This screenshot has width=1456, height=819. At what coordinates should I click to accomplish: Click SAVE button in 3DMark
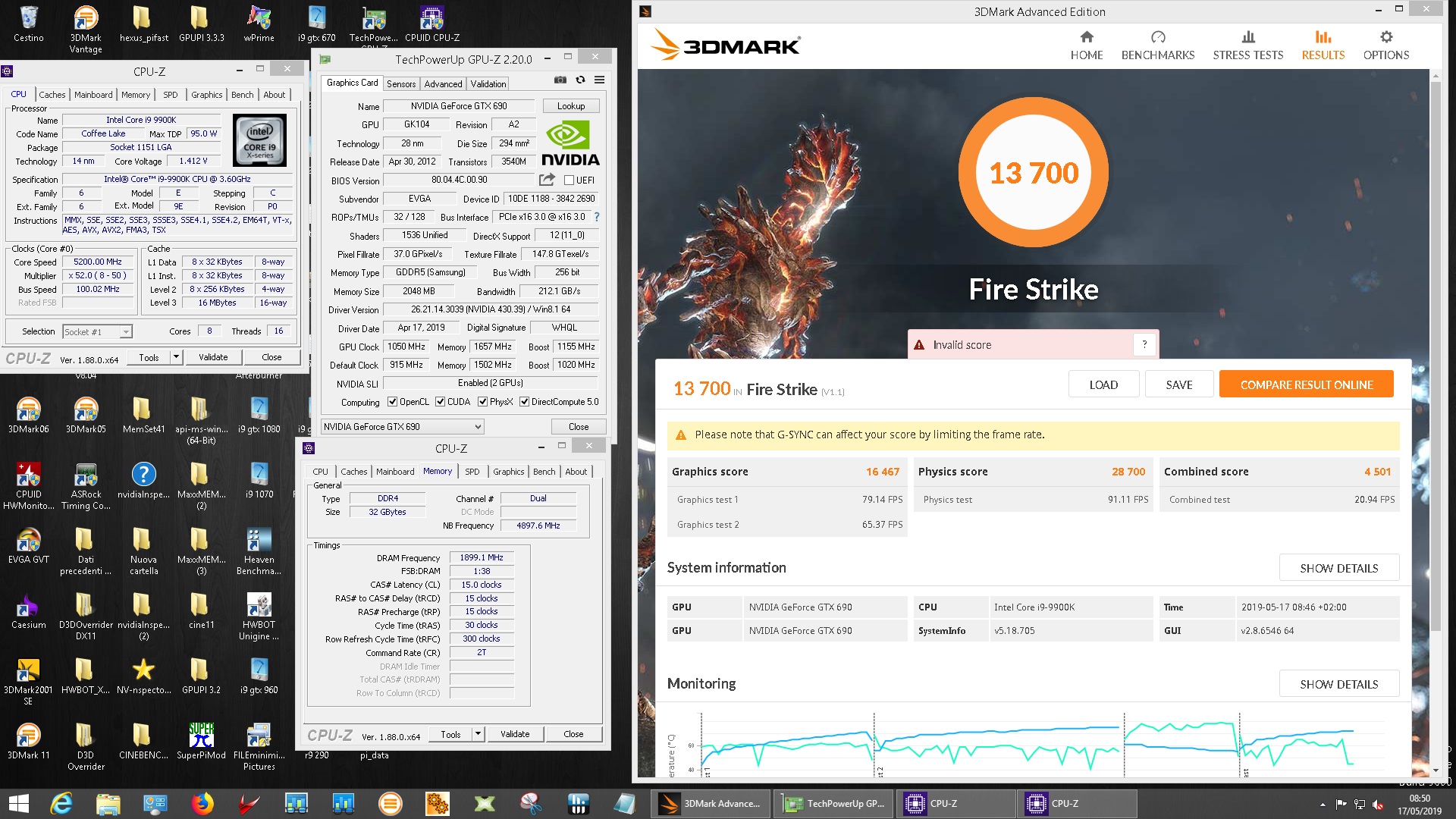(1179, 384)
